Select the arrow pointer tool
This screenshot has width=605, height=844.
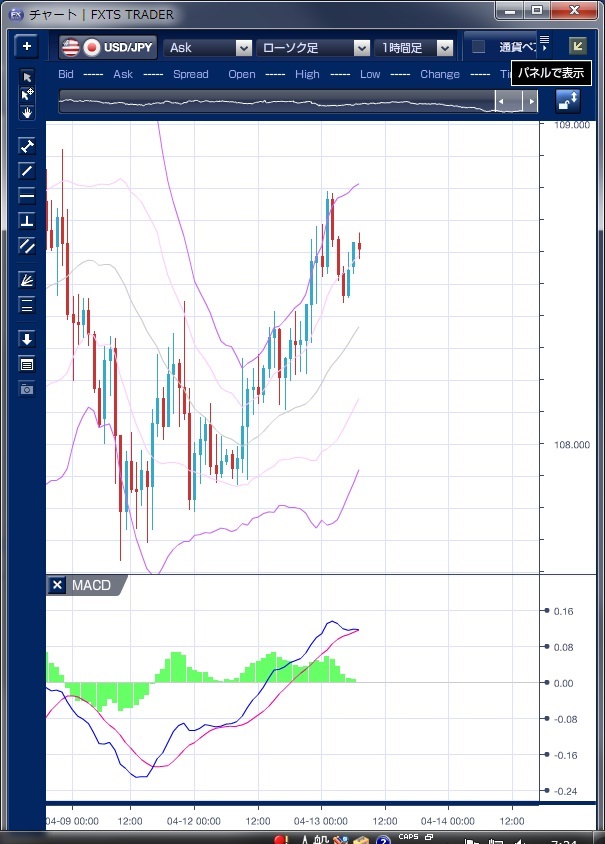(x=27, y=77)
